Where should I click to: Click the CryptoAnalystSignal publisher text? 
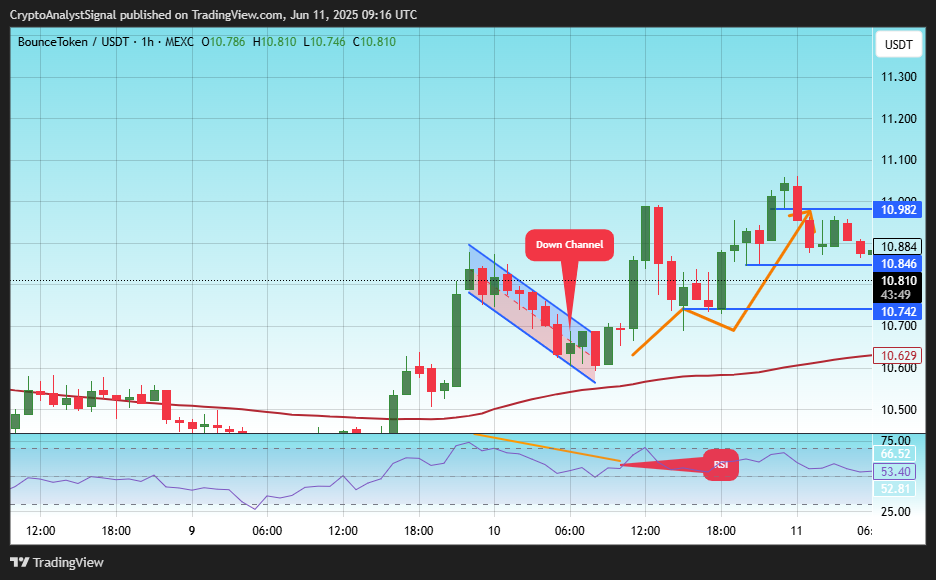tap(63, 14)
